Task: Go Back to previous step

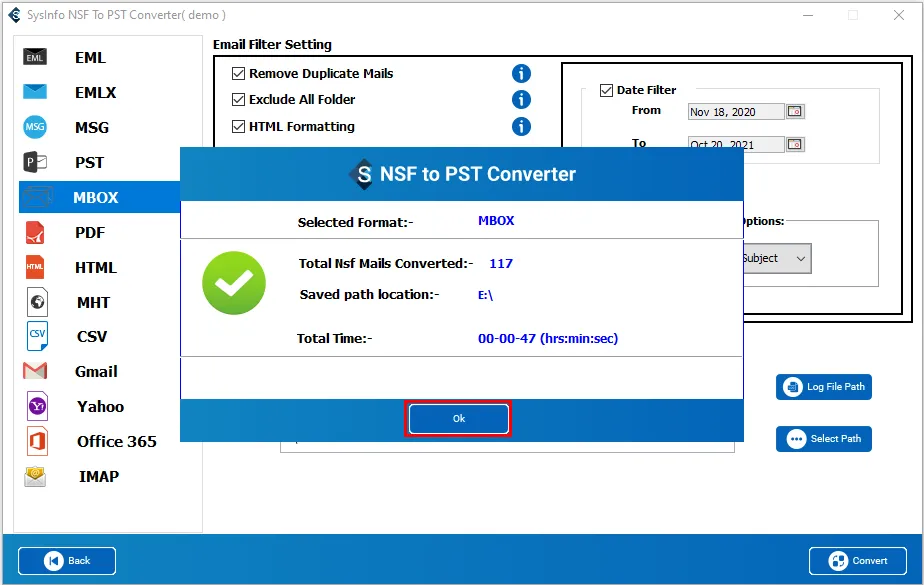Action: tap(67, 560)
